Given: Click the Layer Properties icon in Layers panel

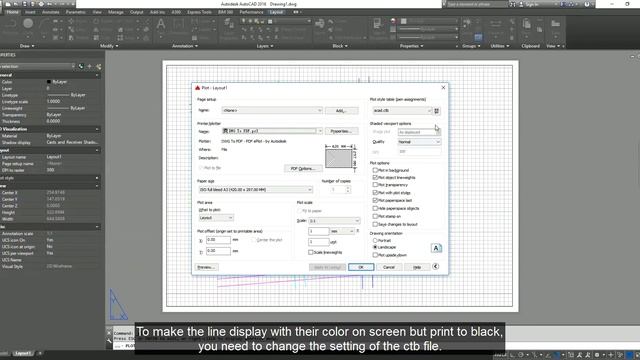Looking at the screenshot, I should click(229, 24).
